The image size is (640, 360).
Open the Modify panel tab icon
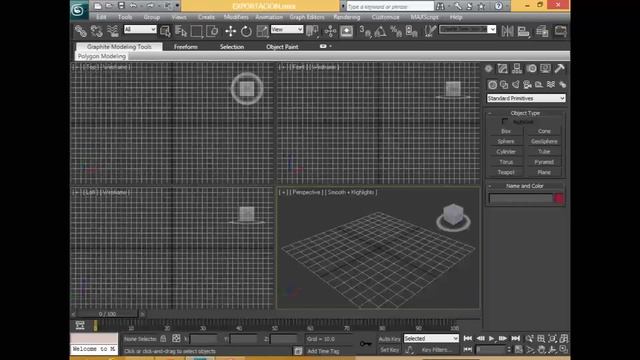[x=502, y=69]
